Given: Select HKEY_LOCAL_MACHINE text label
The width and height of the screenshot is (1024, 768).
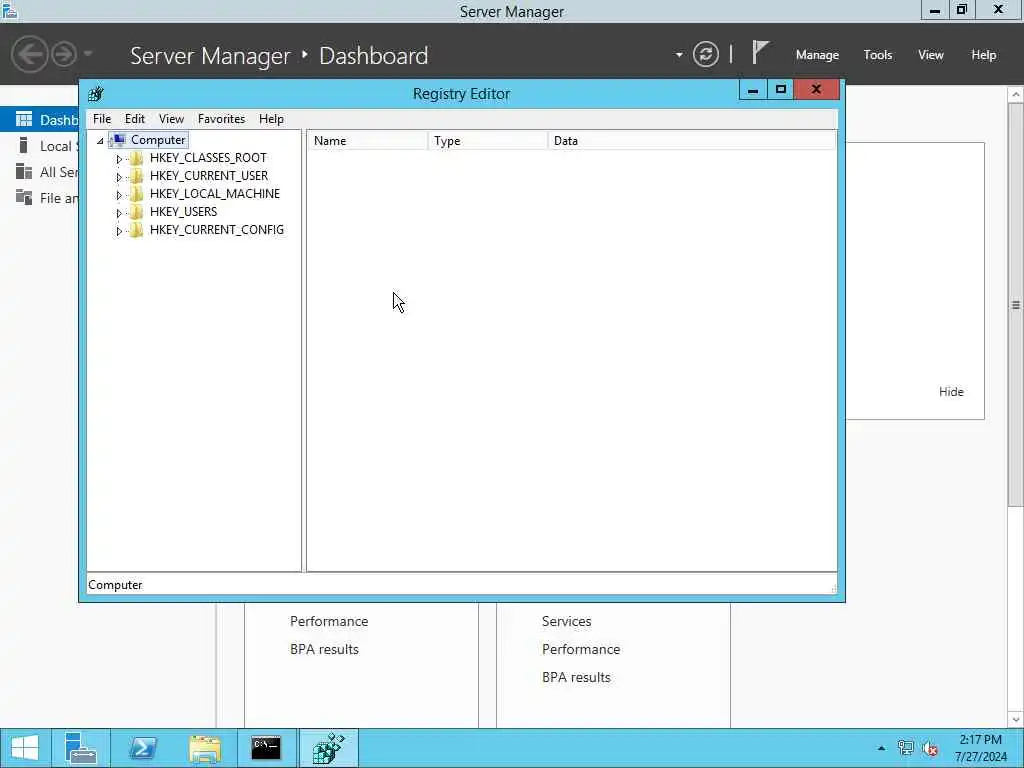Looking at the screenshot, I should (x=215, y=194).
